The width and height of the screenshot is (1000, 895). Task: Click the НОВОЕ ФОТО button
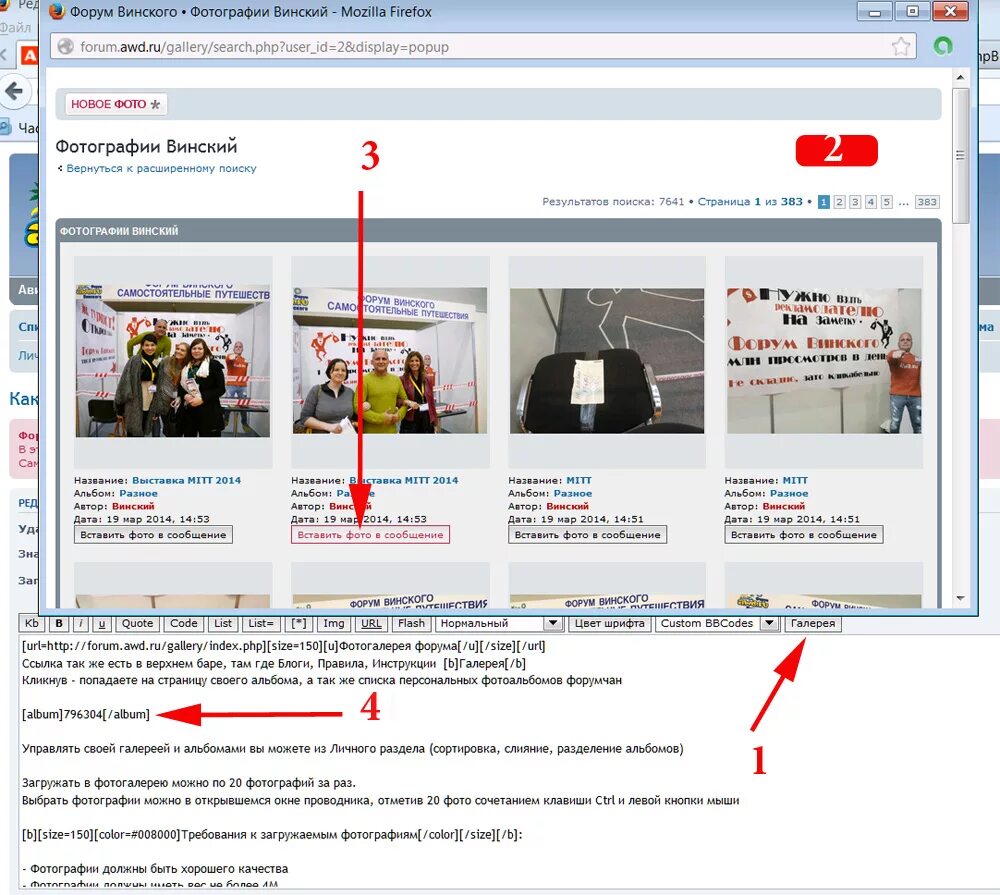tap(116, 104)
